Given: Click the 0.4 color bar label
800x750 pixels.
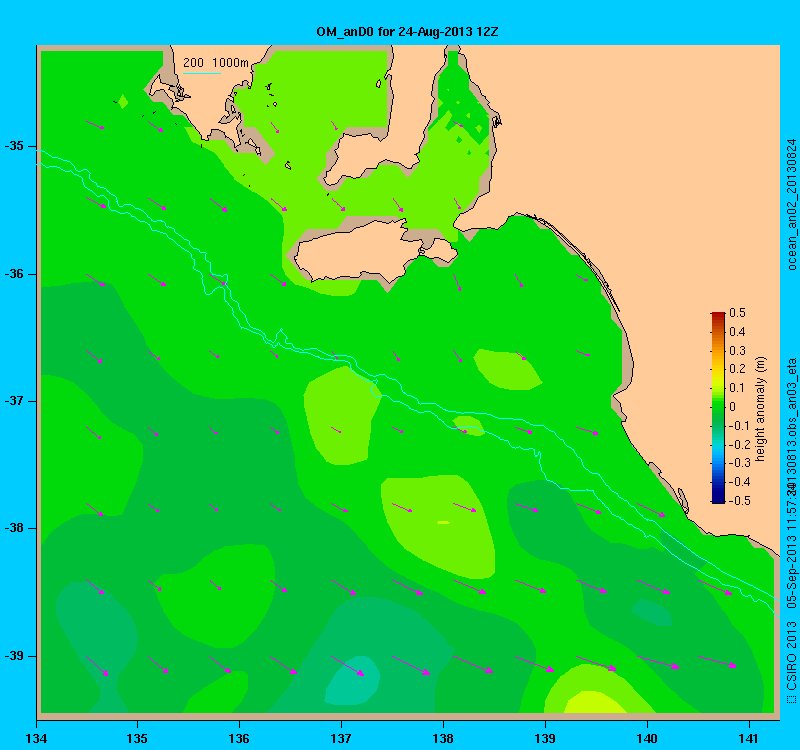Looking at the screenshot, I should click(x=737, y=332).
